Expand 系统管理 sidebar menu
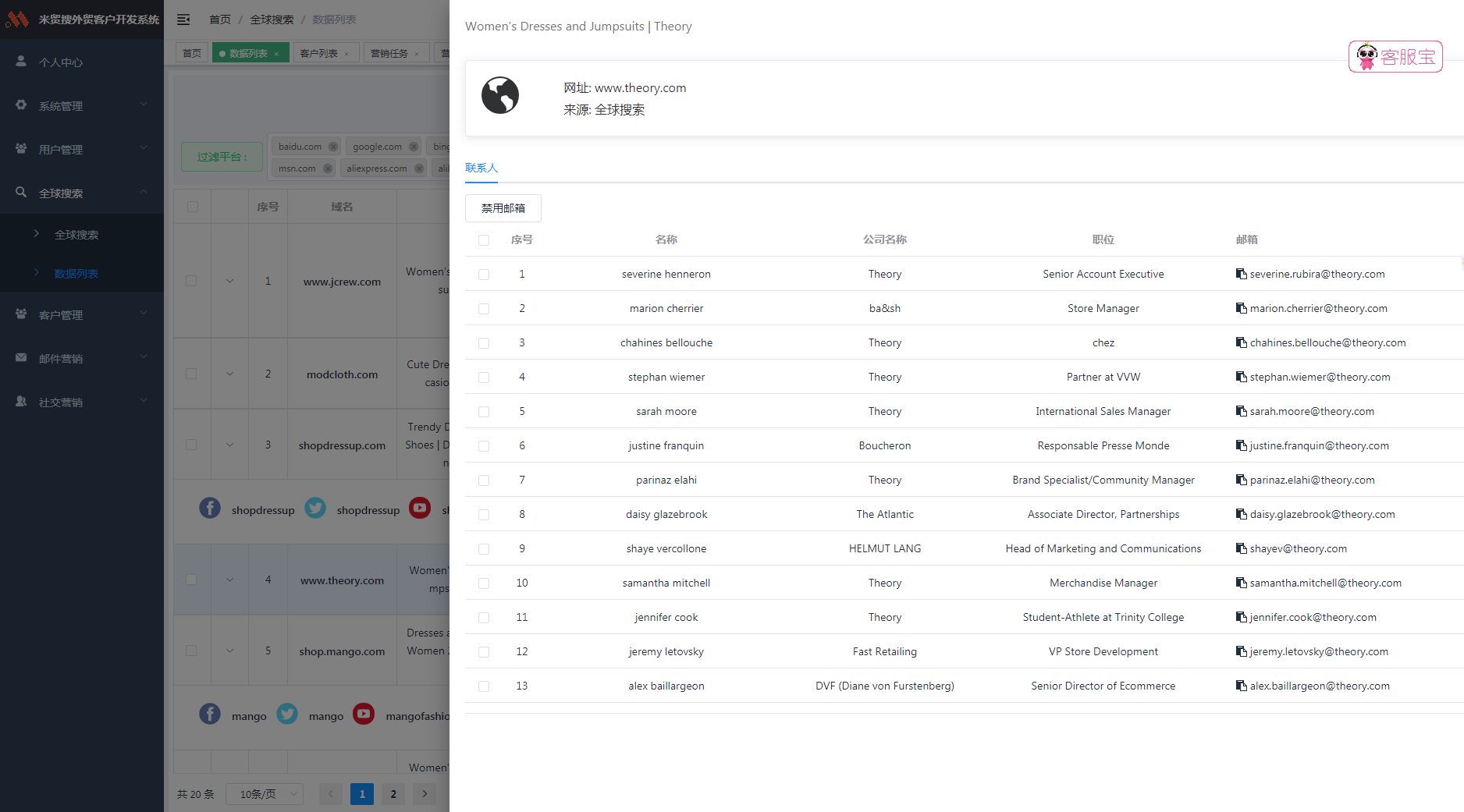The height and width of the screenshot is (812, 1464). (82, 105)
